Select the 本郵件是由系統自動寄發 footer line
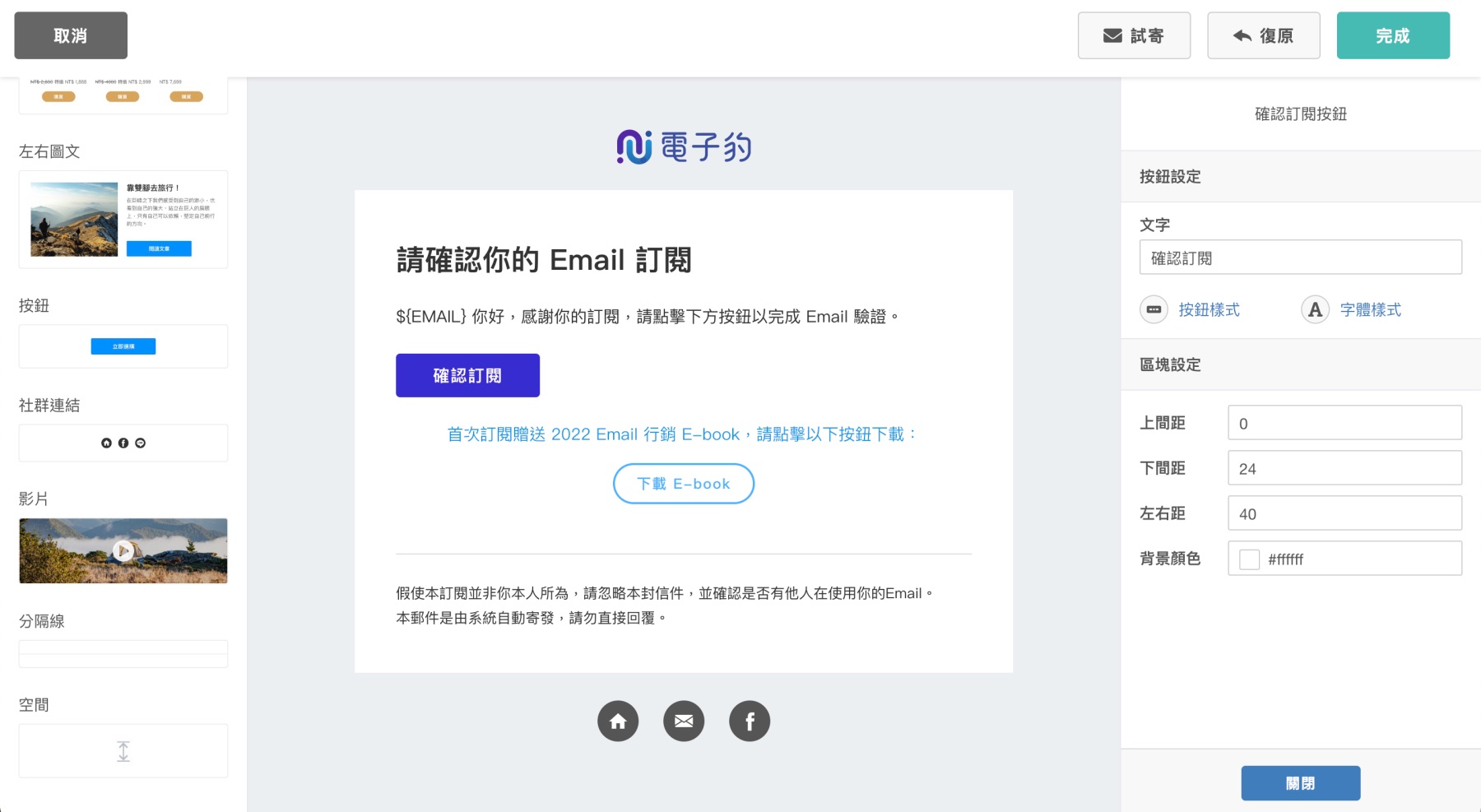This screenshot has height=812, width=1481. 532,618
